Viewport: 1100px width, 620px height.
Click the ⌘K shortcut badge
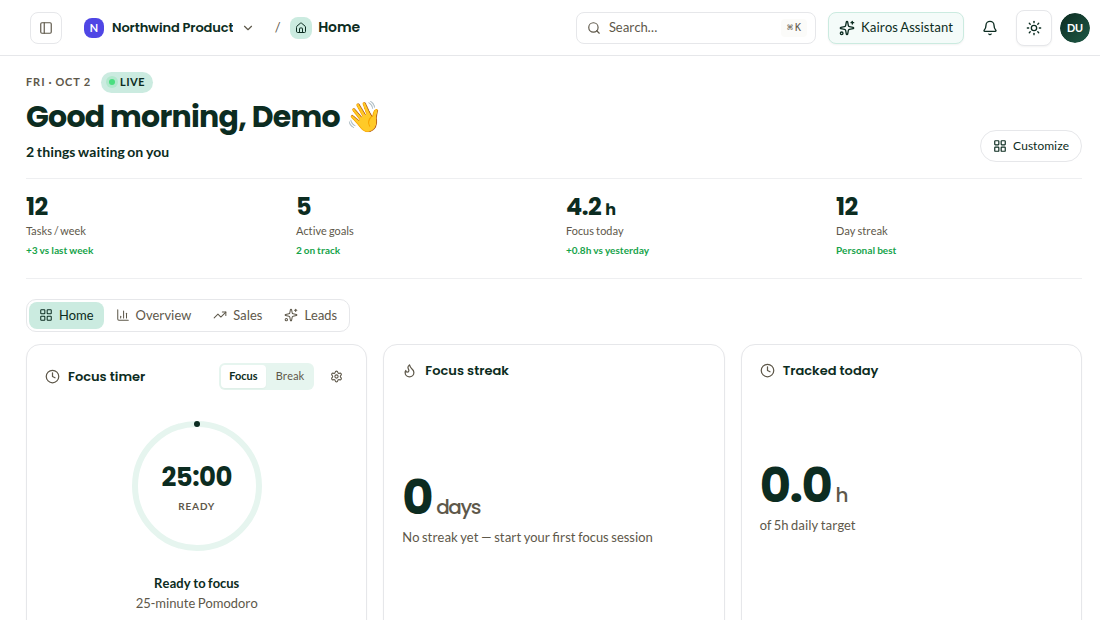coord(793,27)
